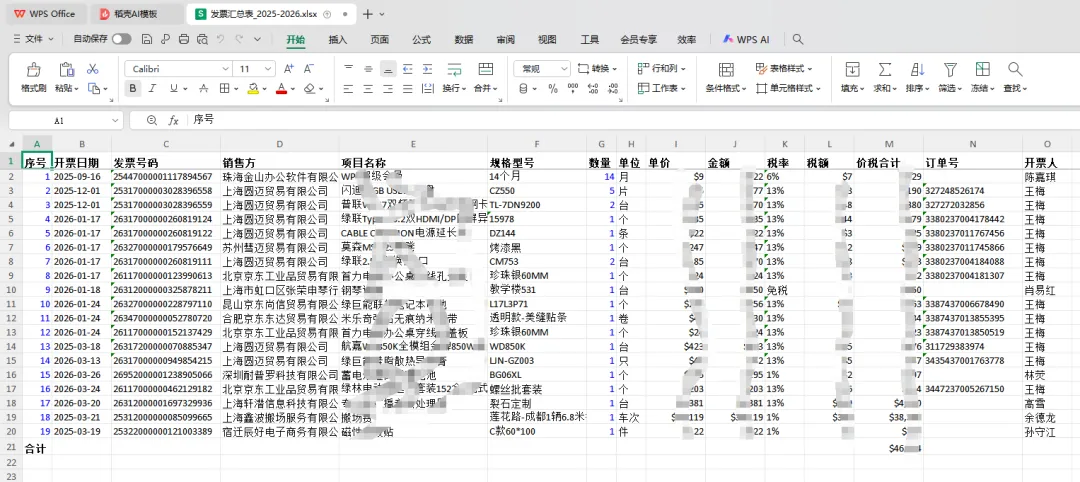Click the Sum (求和) sigma icon
This screenshot has width=1080, height=482.
[885, 70]
